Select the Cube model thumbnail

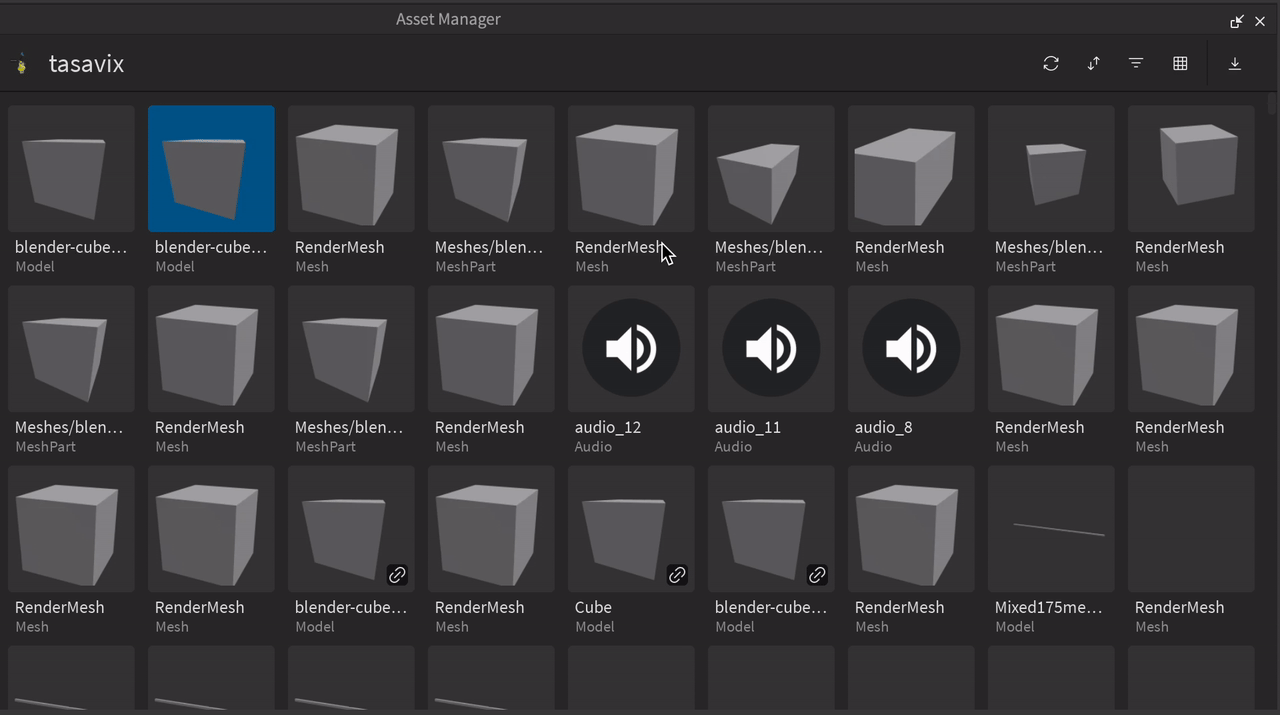(x=631, y=529)
